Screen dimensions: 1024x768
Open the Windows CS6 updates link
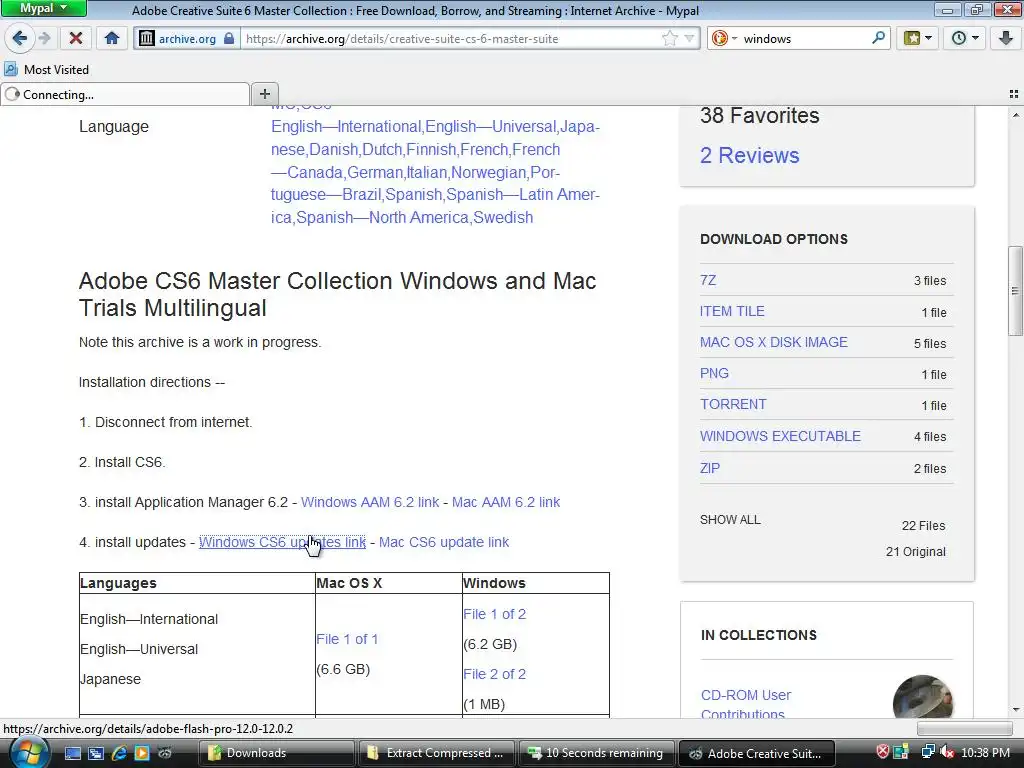(x=282, y=542)
